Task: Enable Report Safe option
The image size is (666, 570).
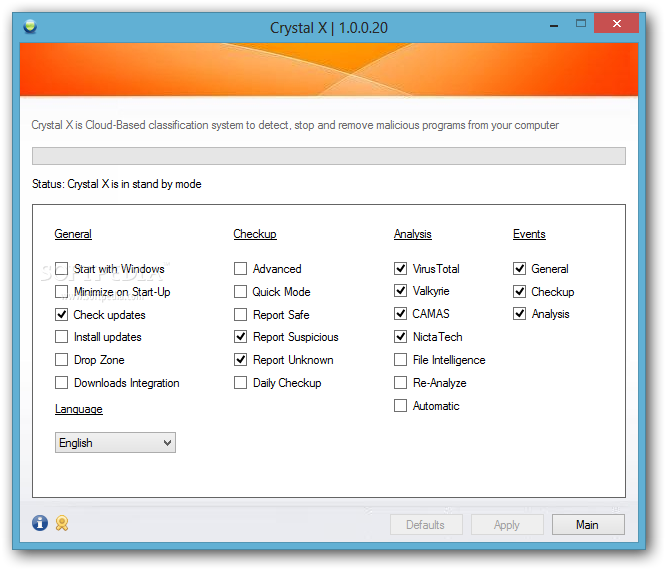Action: pyautogui.click(x=240, y=314)
